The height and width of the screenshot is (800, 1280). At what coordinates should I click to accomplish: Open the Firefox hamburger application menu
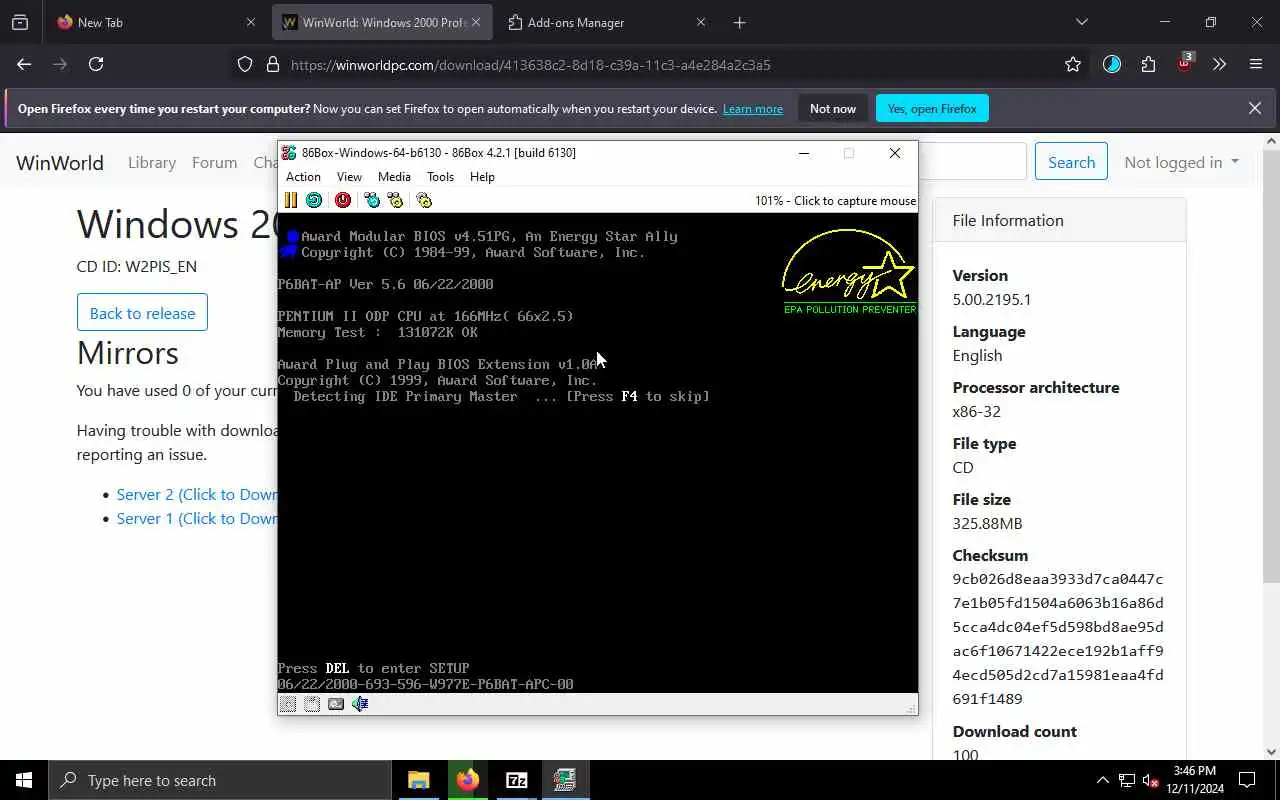[1256, 64]
